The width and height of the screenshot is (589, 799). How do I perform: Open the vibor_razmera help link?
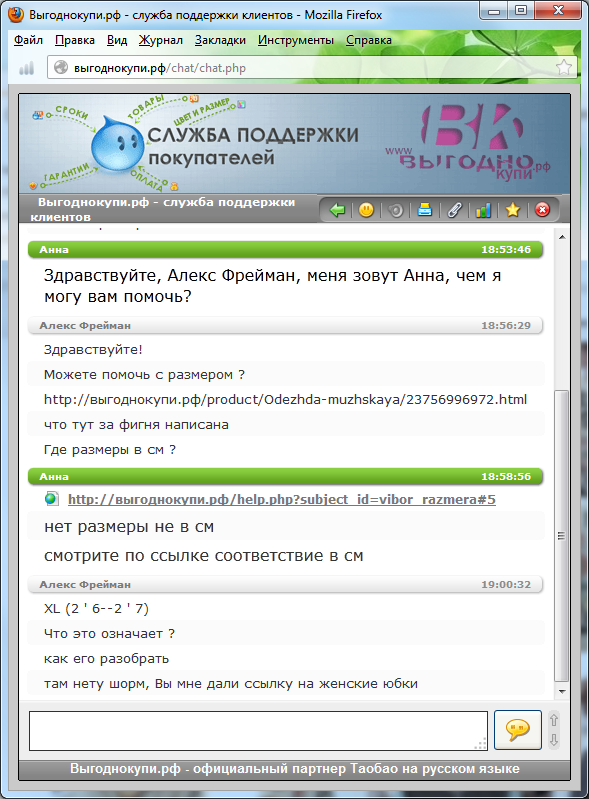(x=282, y=499)
